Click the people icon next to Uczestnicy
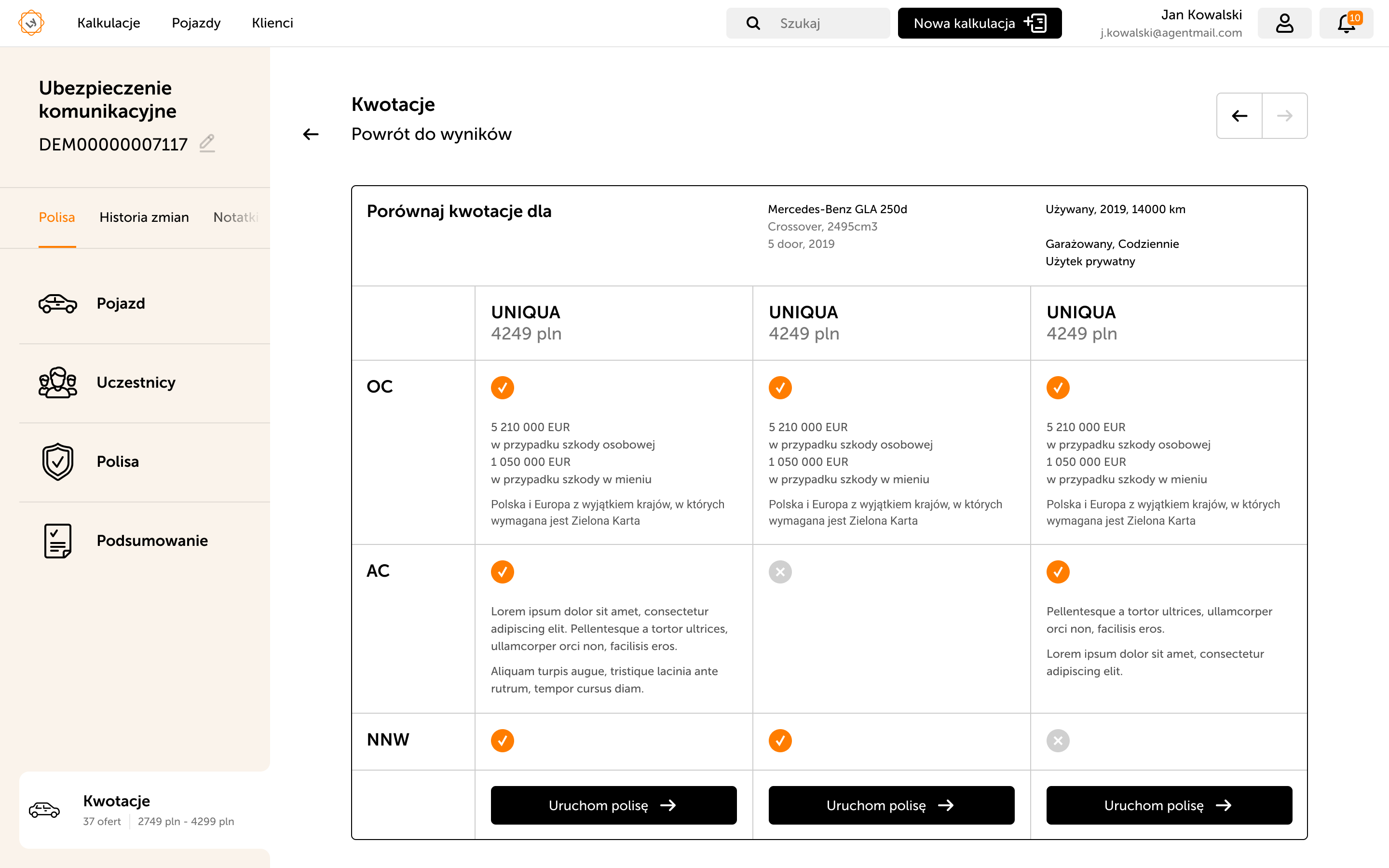 (57, 382)
